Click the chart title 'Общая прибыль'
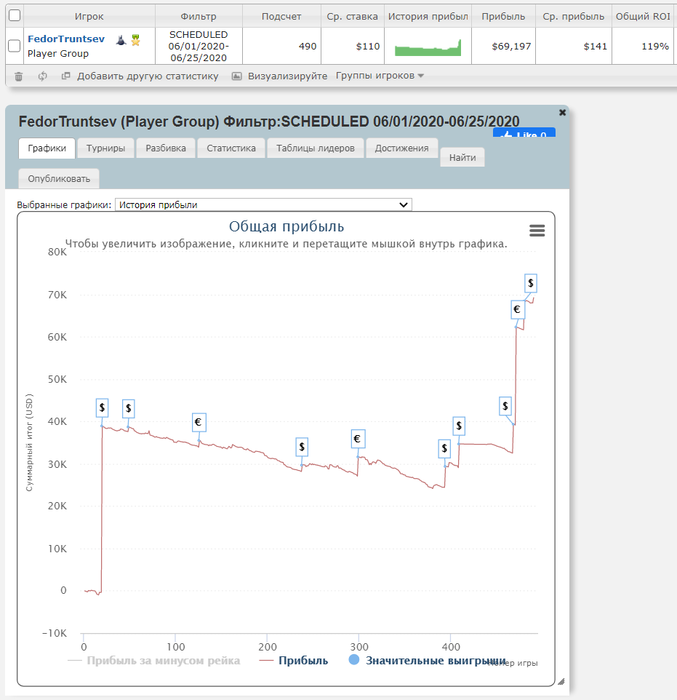 coord(286,226)
